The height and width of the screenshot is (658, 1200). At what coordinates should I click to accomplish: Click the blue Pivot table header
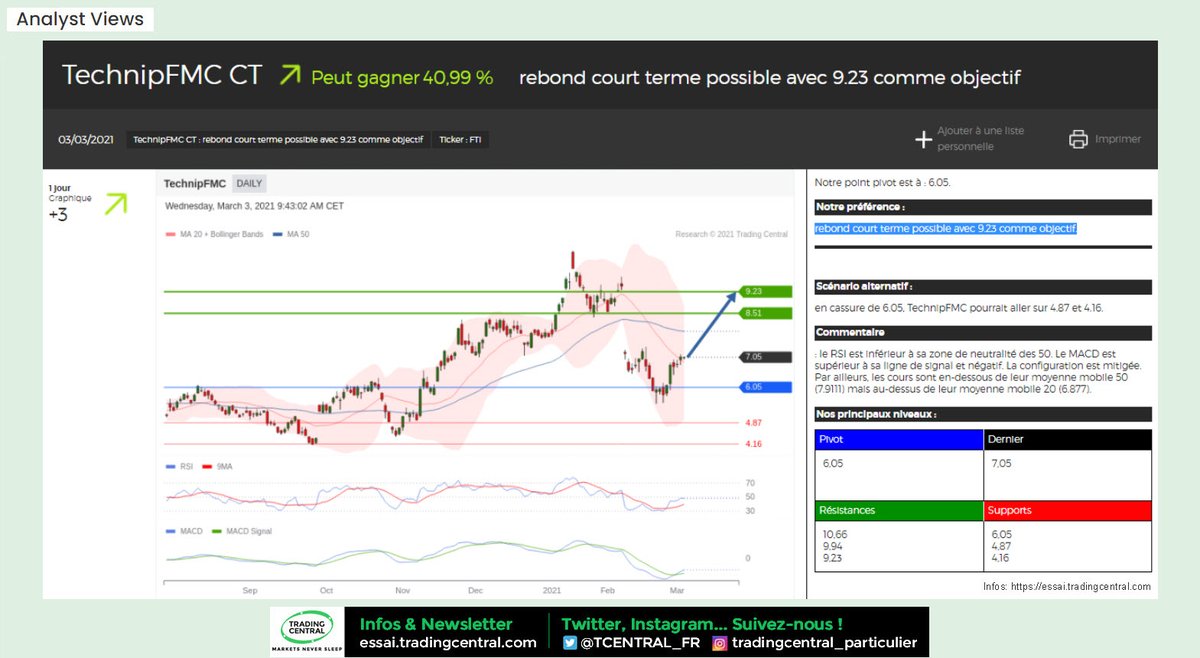tap(899, 439)
